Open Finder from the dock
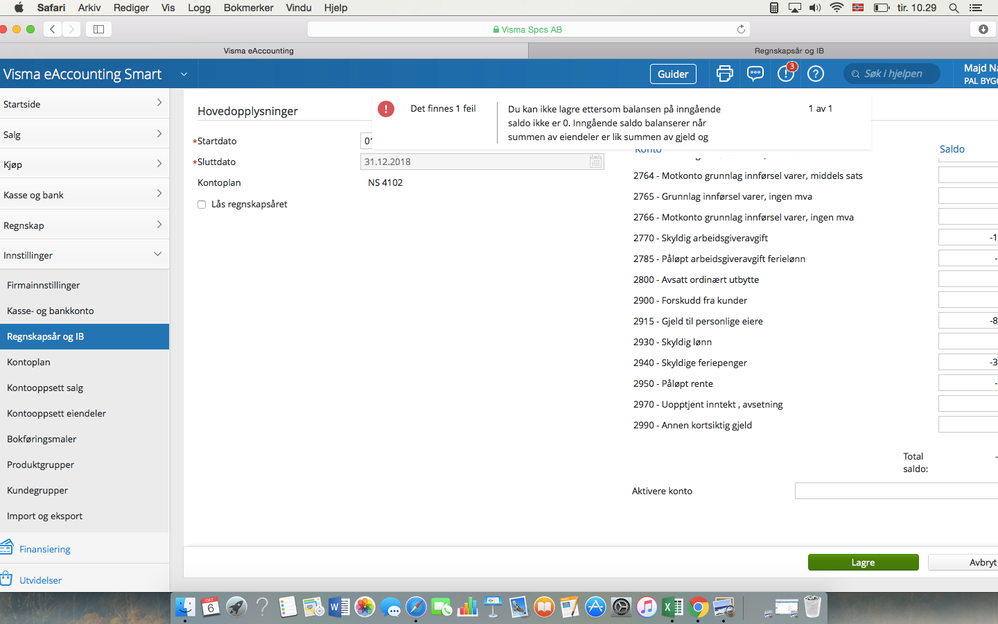 click(185, 607)
